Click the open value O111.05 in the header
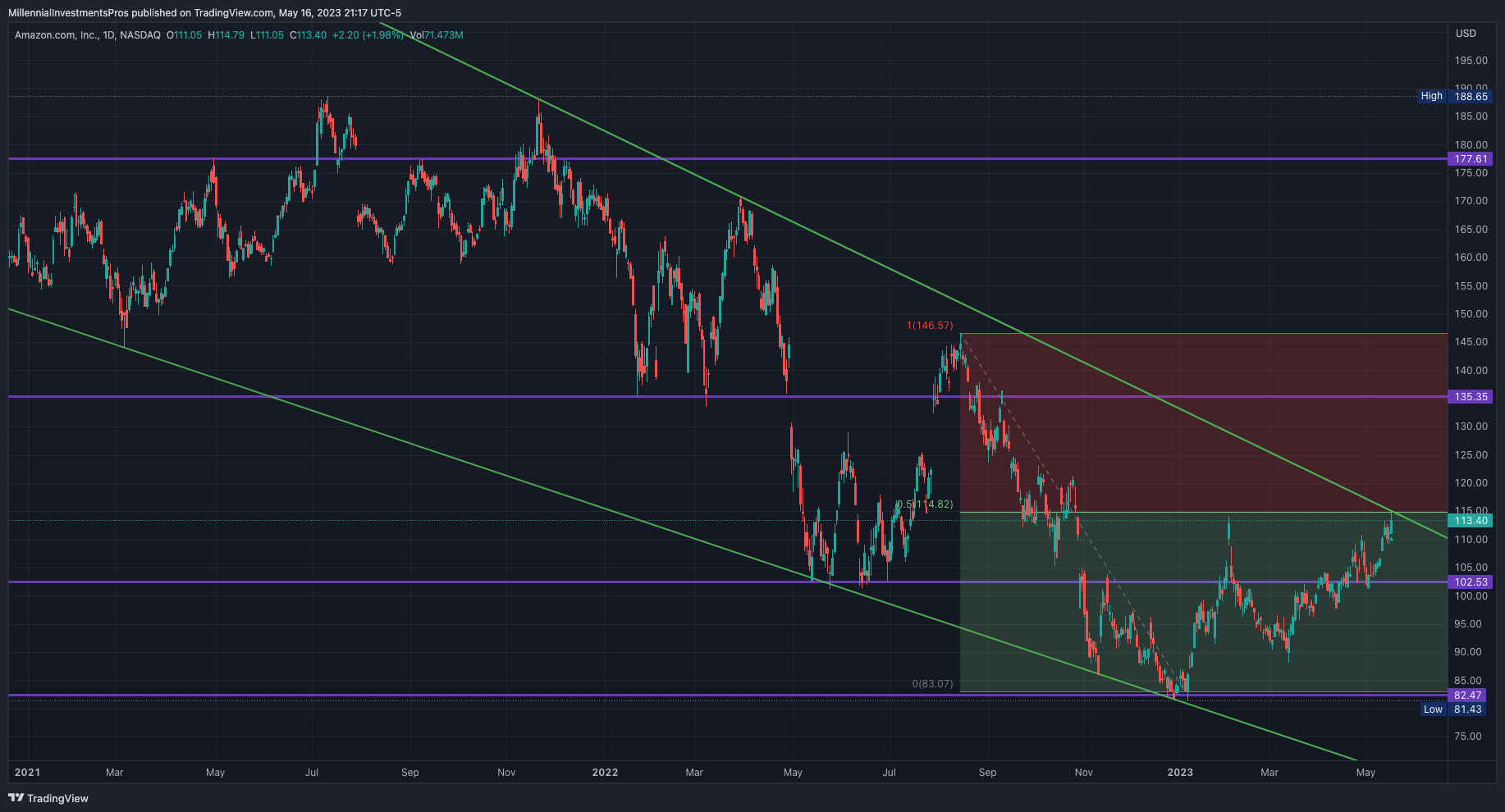Viewport: 1505px width, 812px height. 185,35
